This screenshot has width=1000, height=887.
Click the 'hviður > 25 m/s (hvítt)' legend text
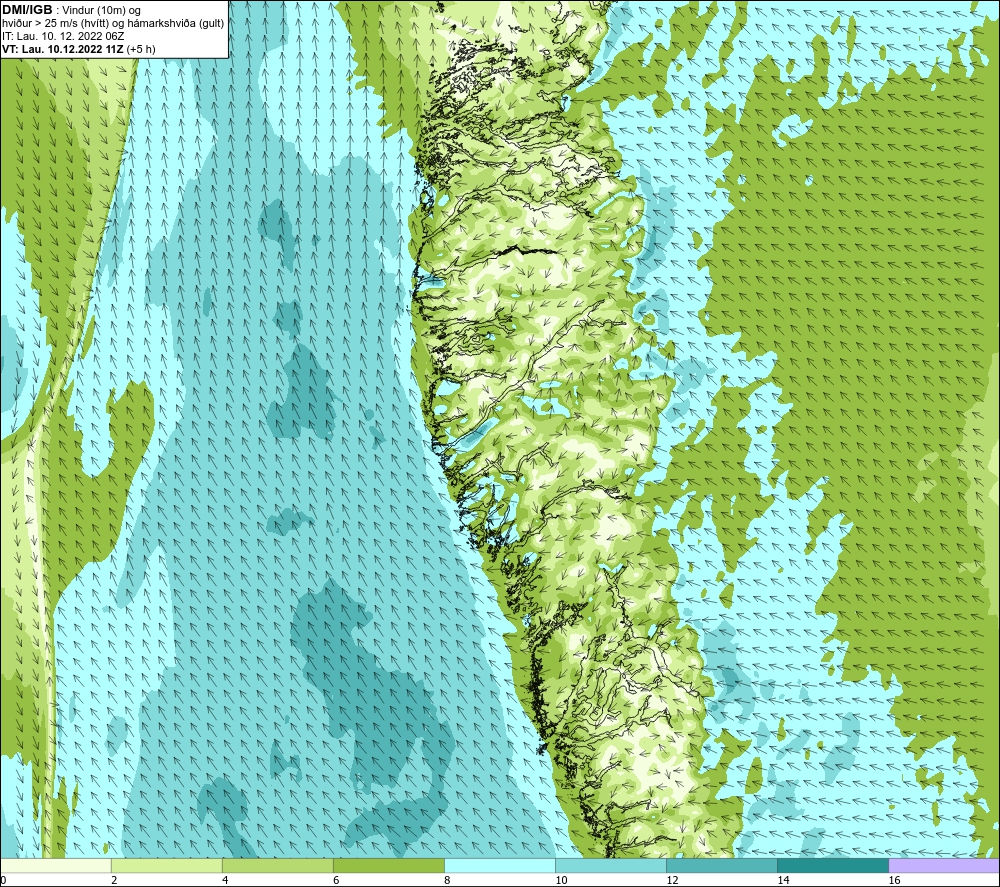[x=55, y=24]
